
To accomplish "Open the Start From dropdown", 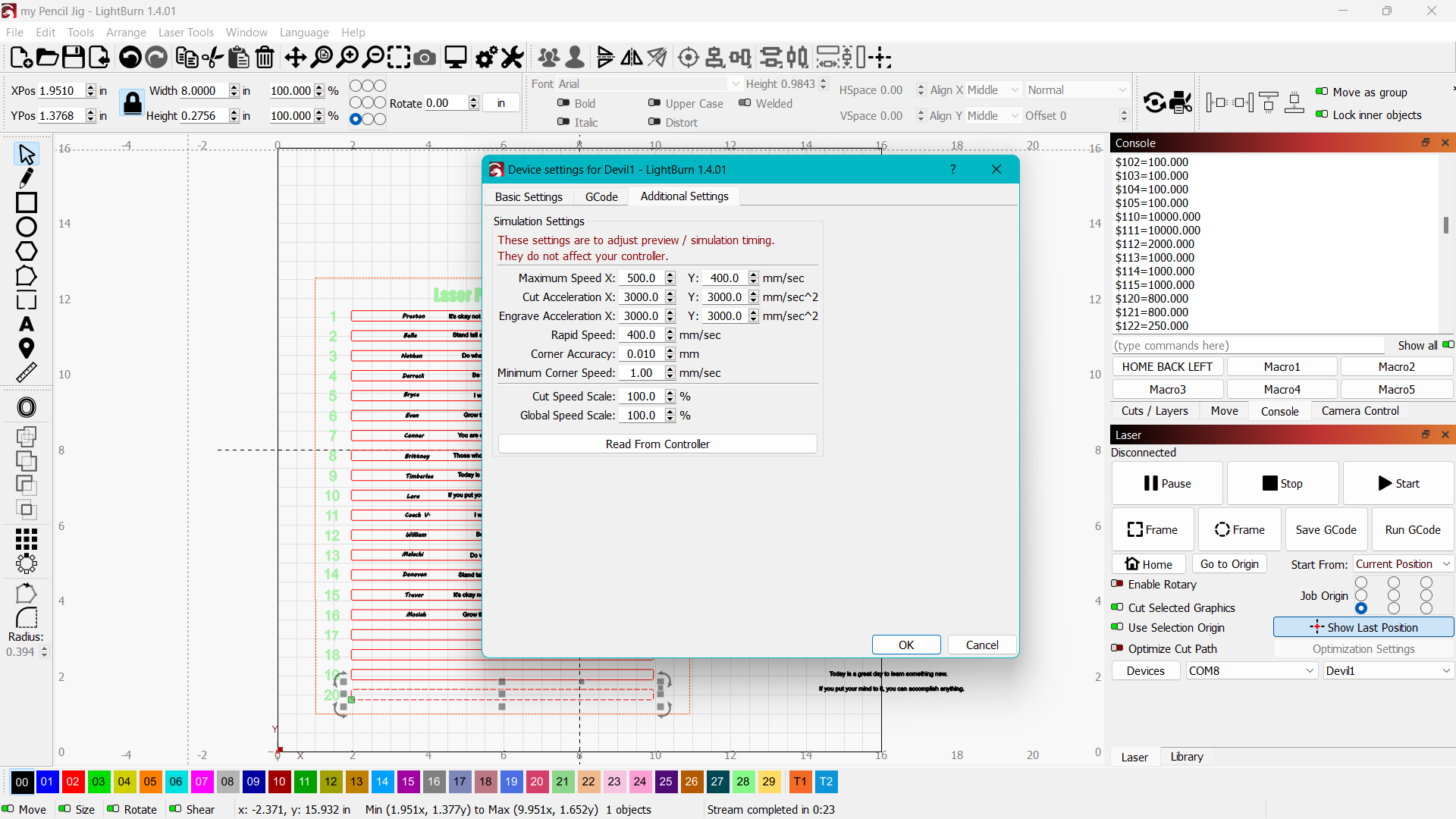I will (1402, 564).
